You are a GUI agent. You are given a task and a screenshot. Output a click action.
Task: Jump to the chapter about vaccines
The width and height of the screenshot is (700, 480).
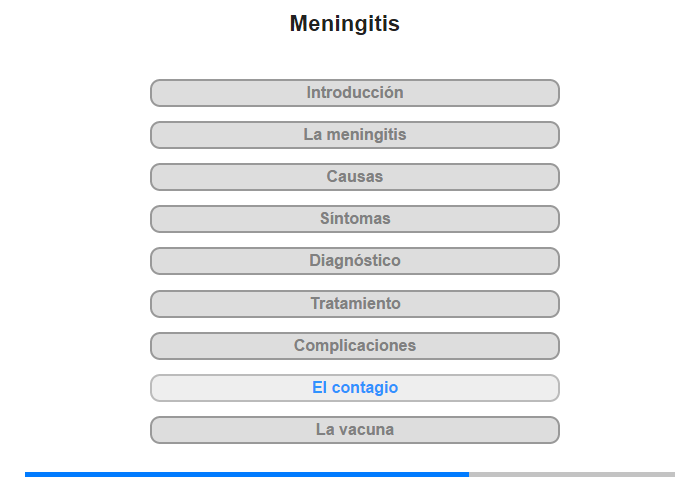(x=354, y=430)
